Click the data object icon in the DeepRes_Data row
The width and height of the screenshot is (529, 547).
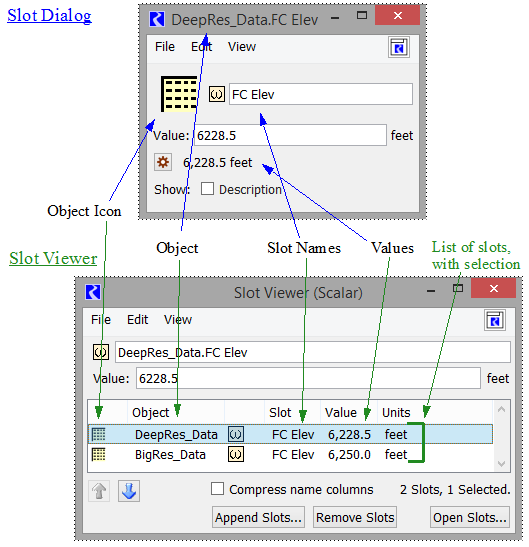click(98, 434)
